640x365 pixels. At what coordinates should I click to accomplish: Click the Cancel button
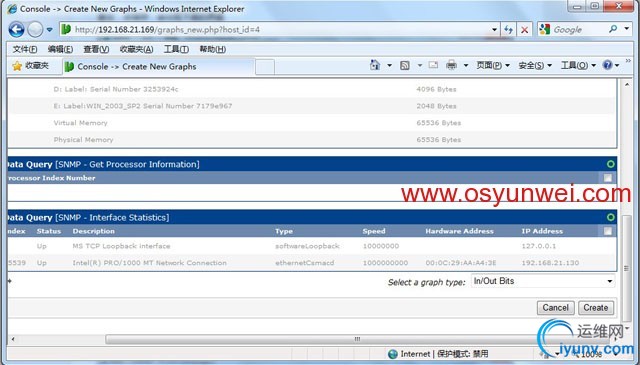(x=556, y=307)
